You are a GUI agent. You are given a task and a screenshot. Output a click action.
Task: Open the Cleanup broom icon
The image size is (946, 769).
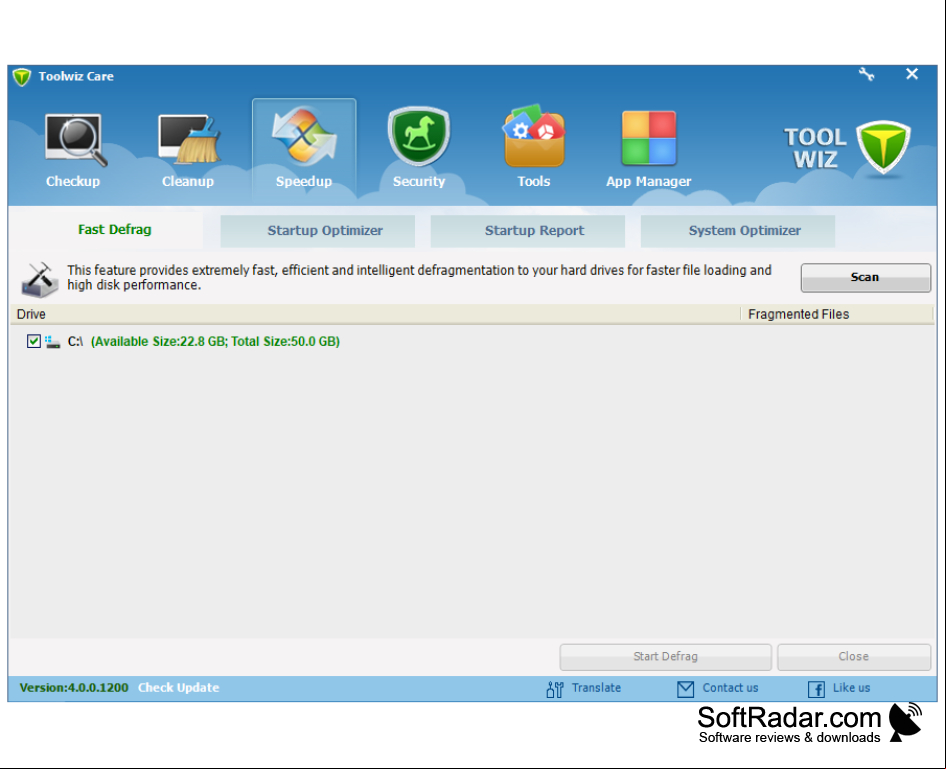tap(189, 139)
